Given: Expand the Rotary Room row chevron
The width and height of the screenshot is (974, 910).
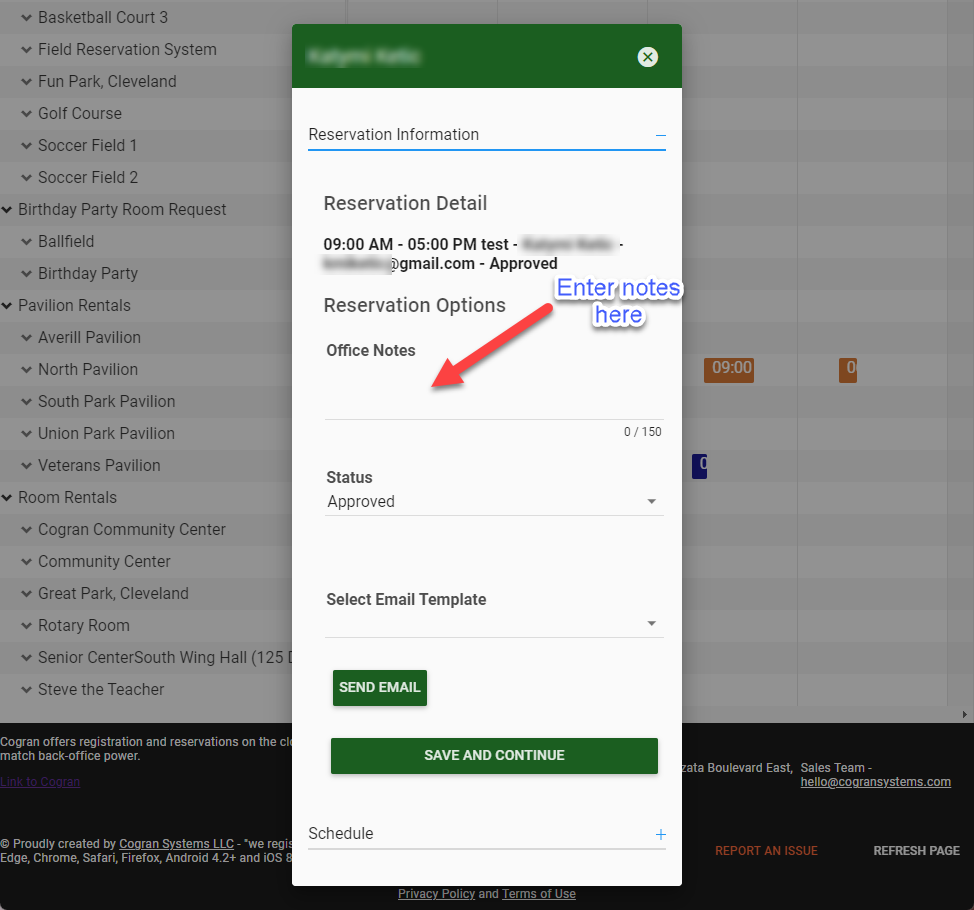Looking at the screenshot, I should point(27,626).
